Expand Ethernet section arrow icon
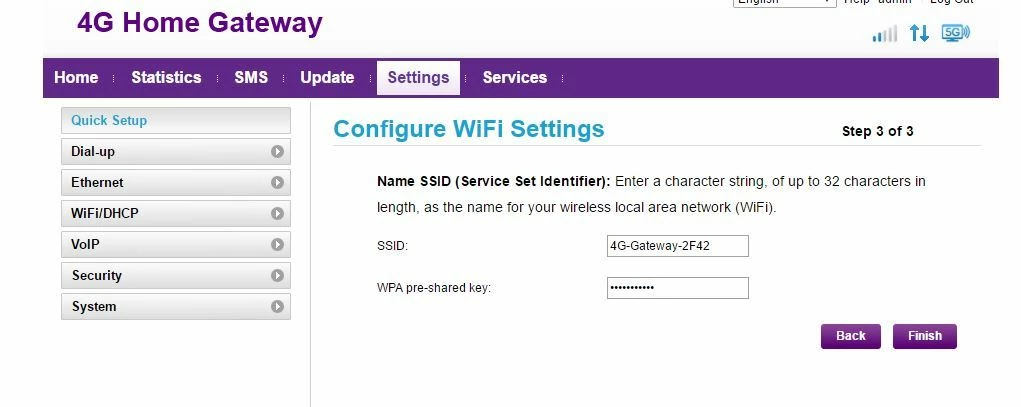1021x407 pixels. (277, 183)
